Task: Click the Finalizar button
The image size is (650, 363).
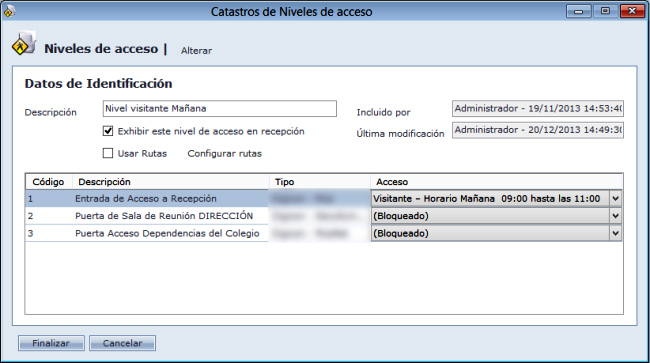Action: point(51,343)
